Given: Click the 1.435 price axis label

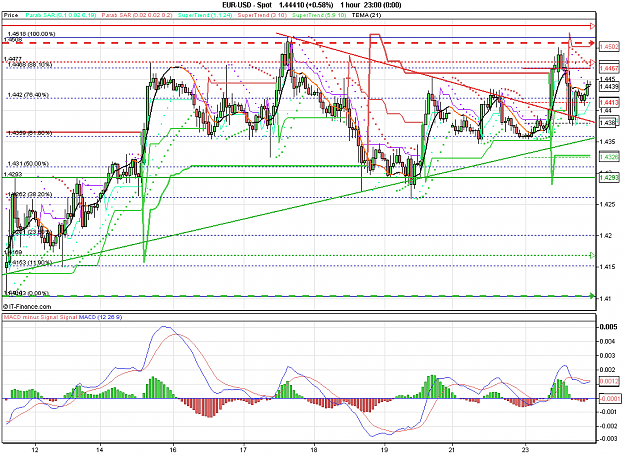Looking at the screenshot, I should [607, 141].
